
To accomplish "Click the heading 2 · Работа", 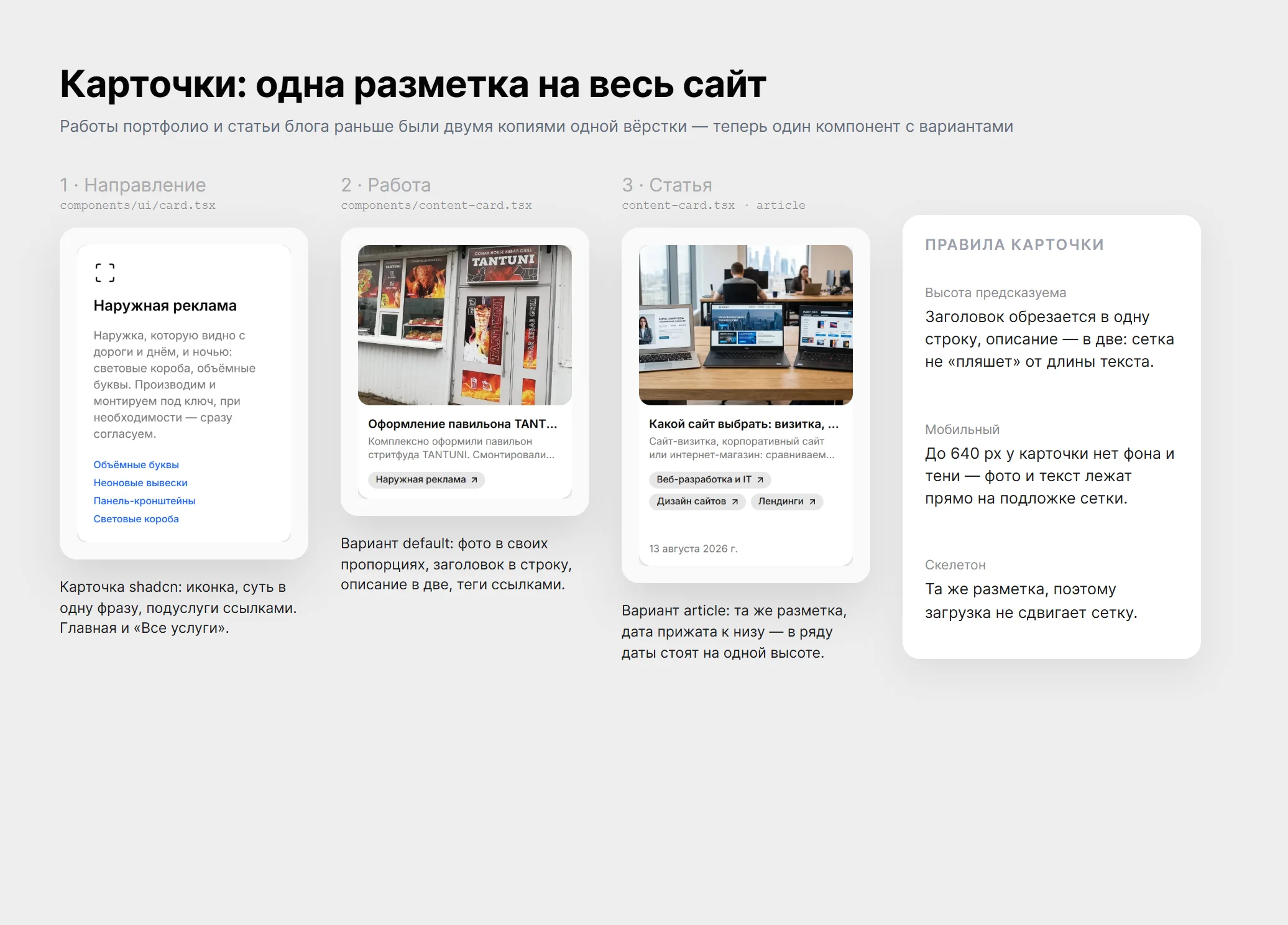I will (x=385, y=185).
